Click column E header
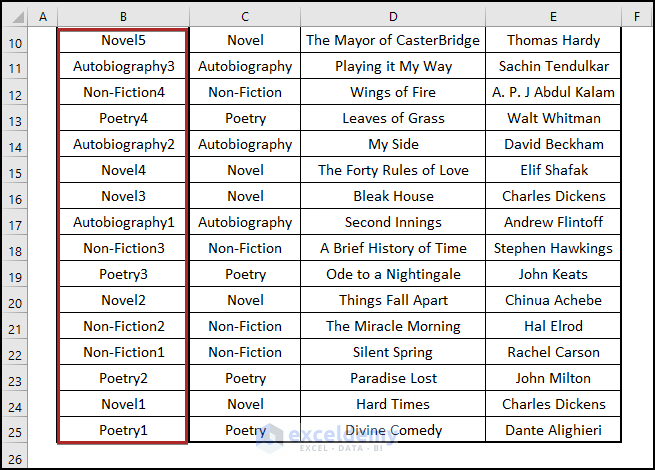Viewport: 655px width, 470px height. [553, 17]
